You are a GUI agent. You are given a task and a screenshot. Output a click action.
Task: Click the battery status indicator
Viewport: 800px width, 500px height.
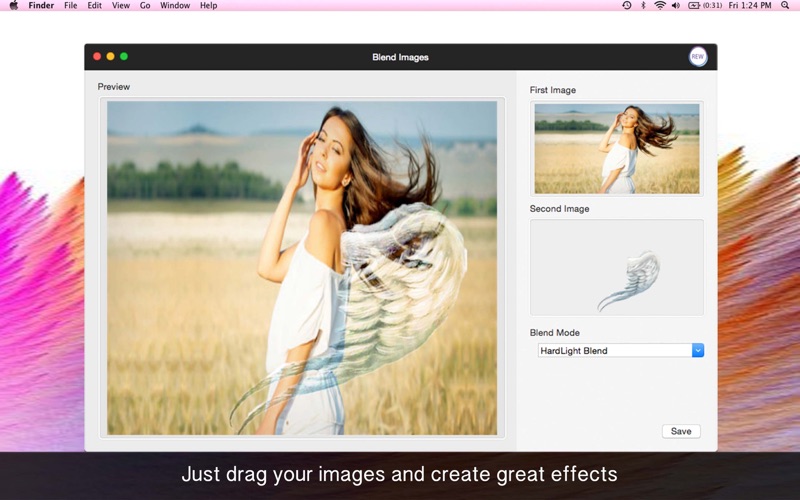click(705, 6)
